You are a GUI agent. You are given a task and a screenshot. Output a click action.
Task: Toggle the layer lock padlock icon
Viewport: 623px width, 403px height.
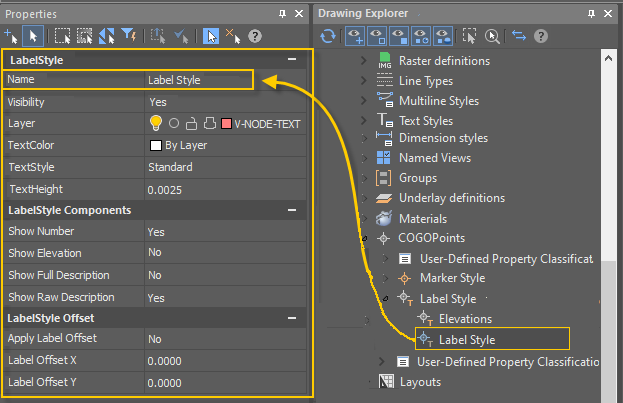click(191, 124)
